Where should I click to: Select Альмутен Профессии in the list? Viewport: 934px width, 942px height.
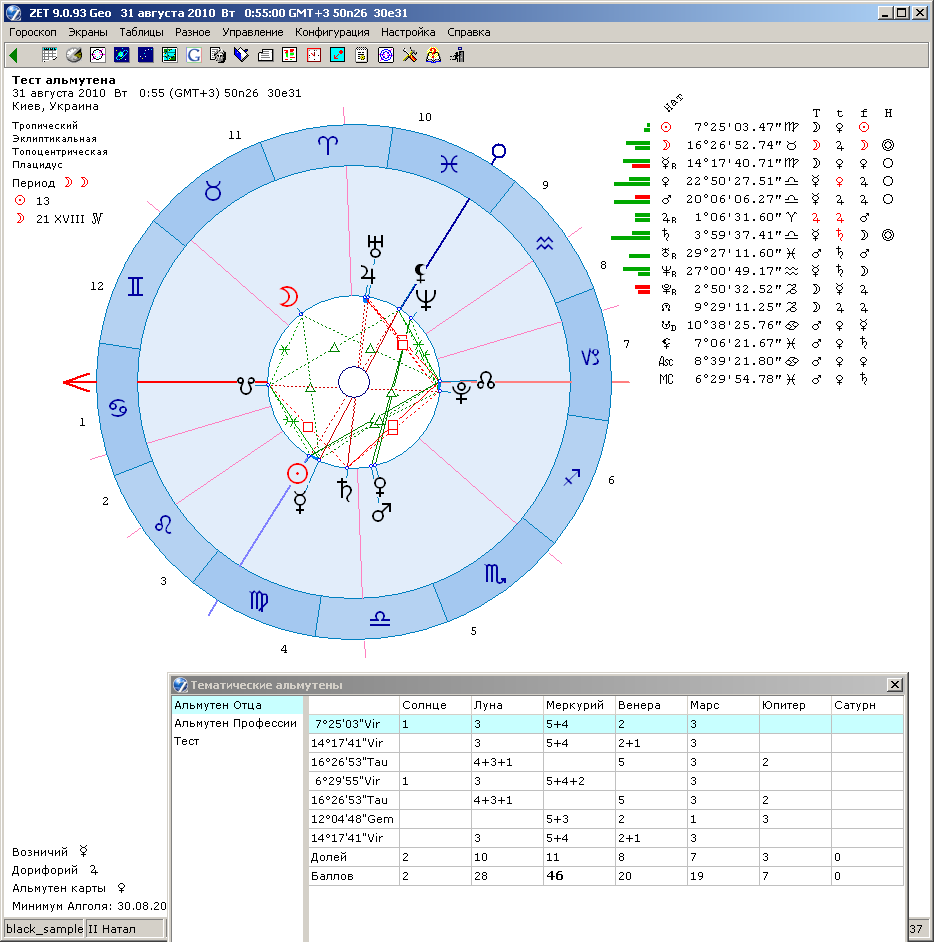point(235,723)
